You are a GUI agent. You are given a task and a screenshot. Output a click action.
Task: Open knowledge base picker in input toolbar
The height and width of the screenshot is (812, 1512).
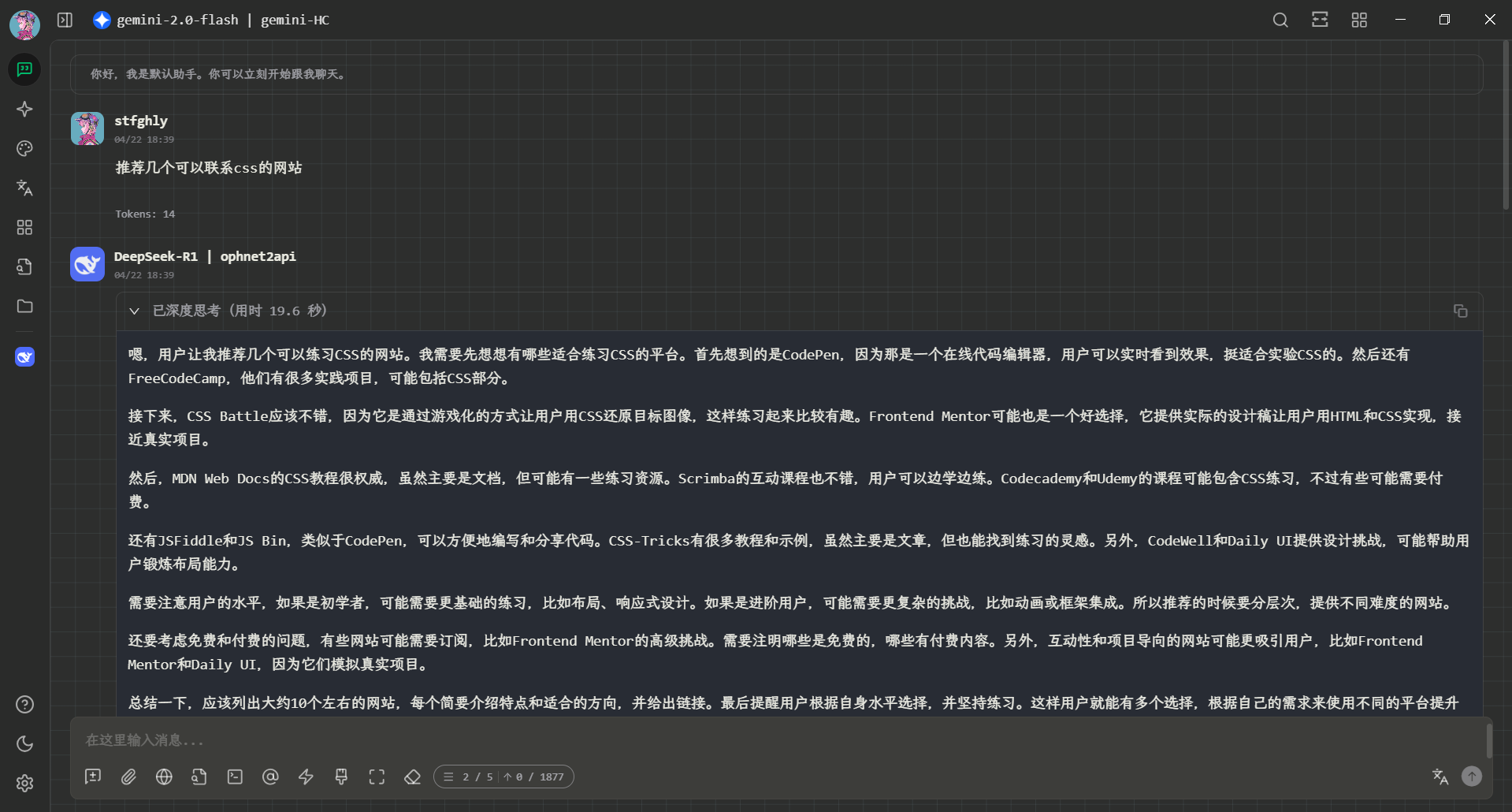[x=199, y=777]
